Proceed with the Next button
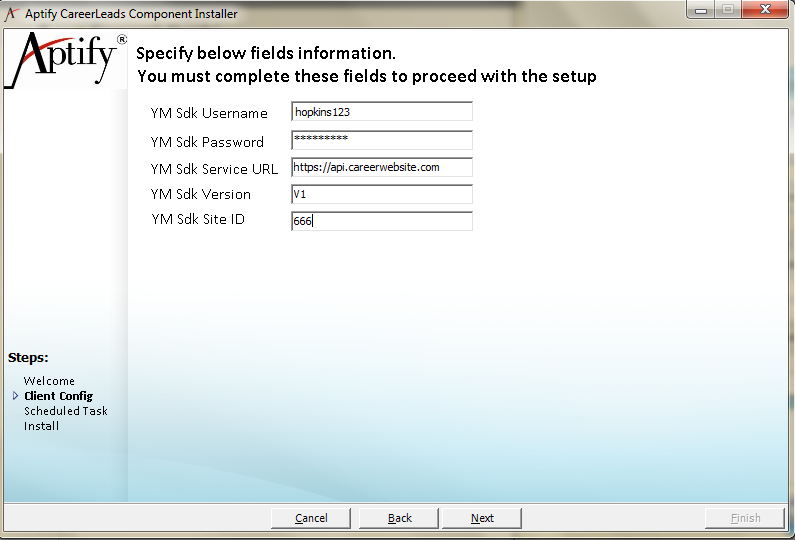Viewport: 795px width, 540px height. click(x=482, y=518)
